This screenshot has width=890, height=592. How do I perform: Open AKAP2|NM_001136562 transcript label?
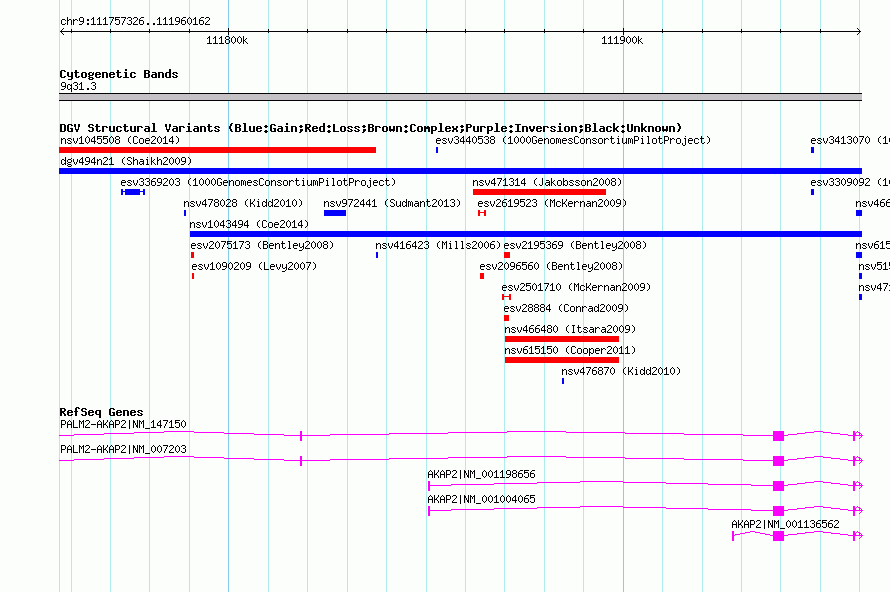pyautogui.click(x=785, y=524)
